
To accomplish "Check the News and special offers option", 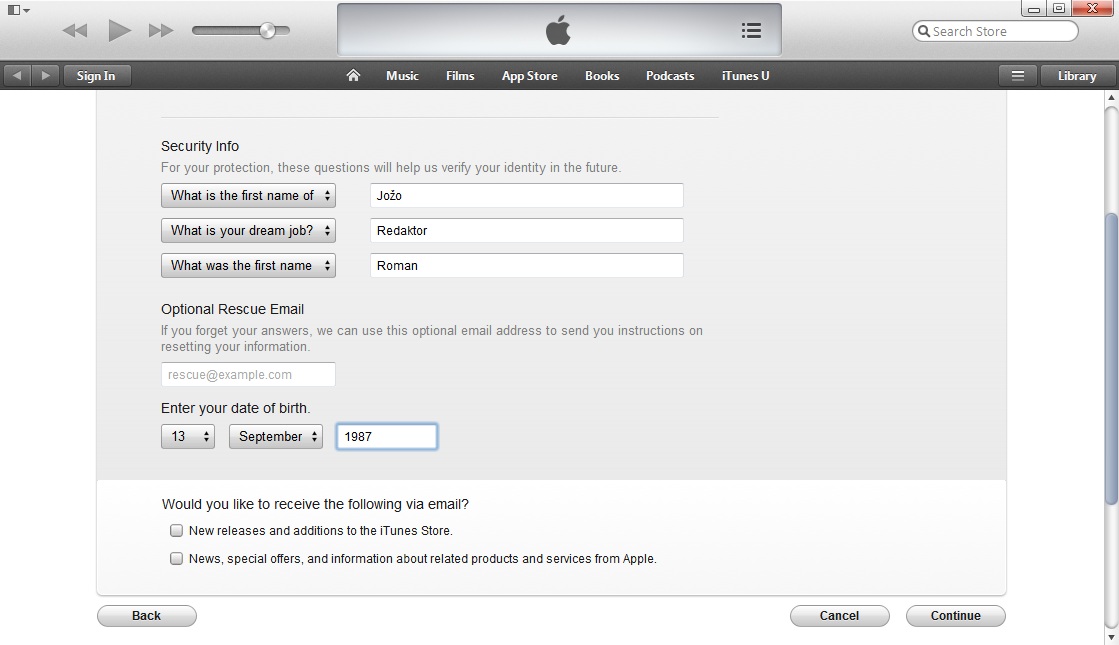I will click(x=176, y=558).
